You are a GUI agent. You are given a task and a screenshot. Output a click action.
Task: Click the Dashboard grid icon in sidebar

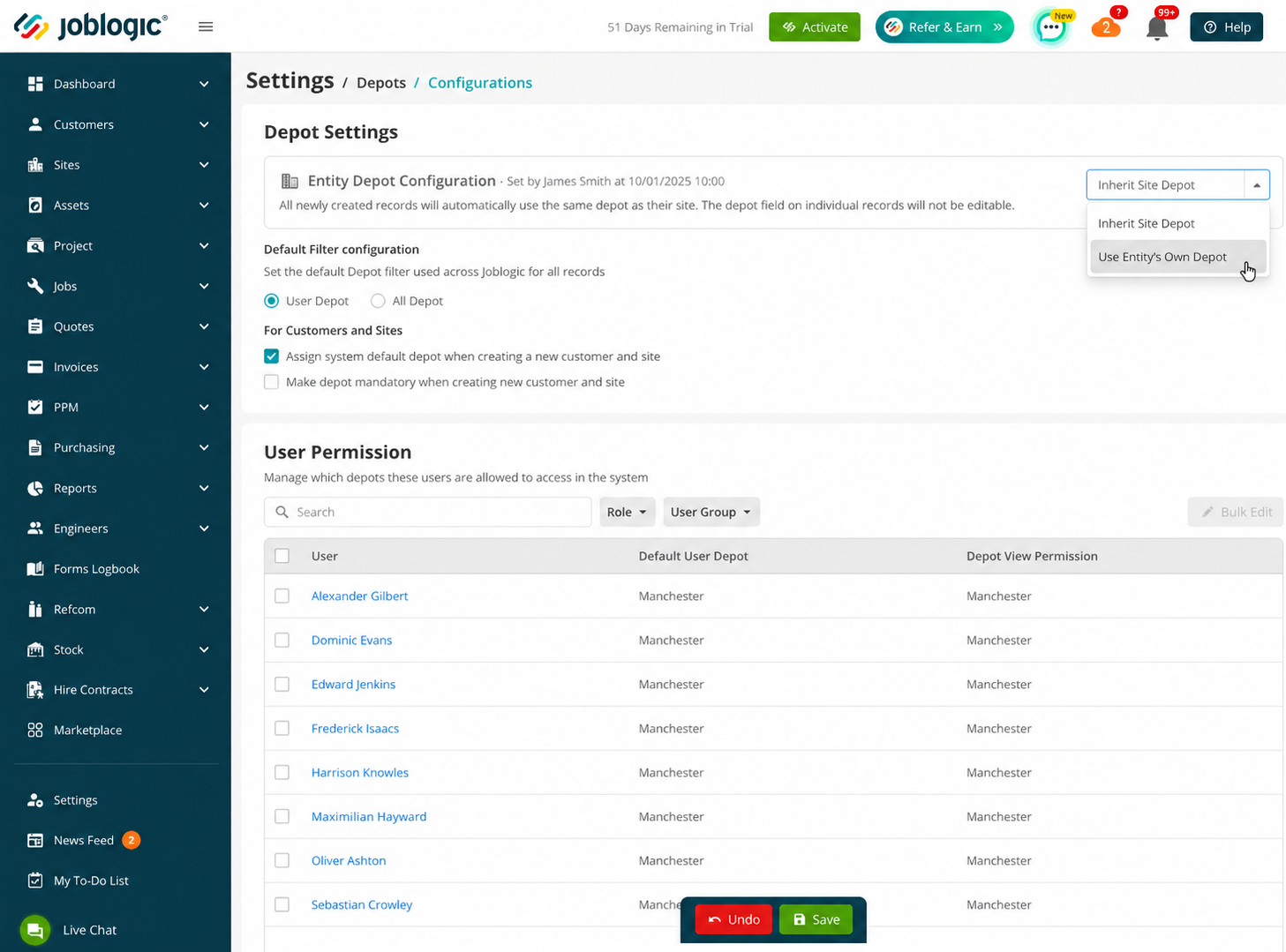tap(35, 84)
